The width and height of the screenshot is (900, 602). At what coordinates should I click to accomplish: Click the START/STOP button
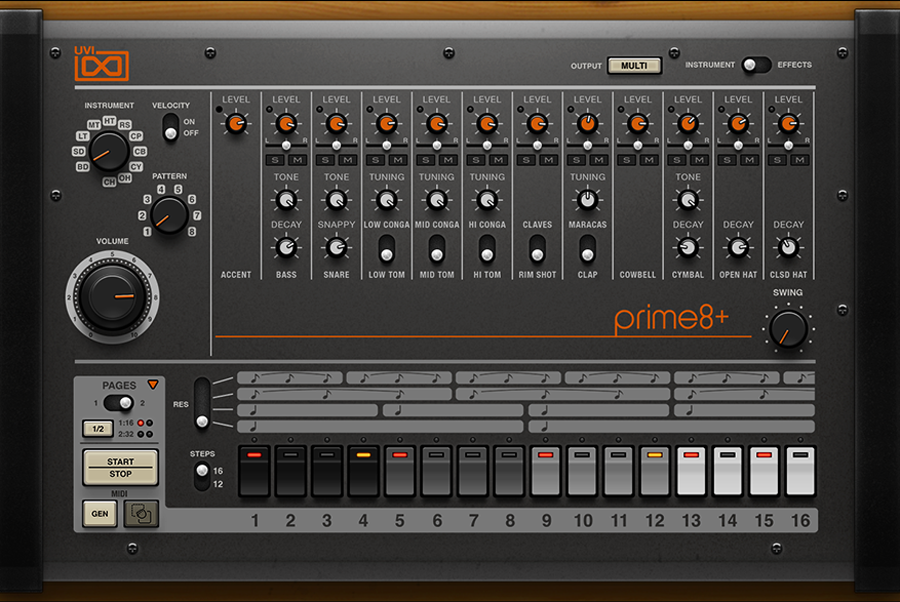coord(121,468)
